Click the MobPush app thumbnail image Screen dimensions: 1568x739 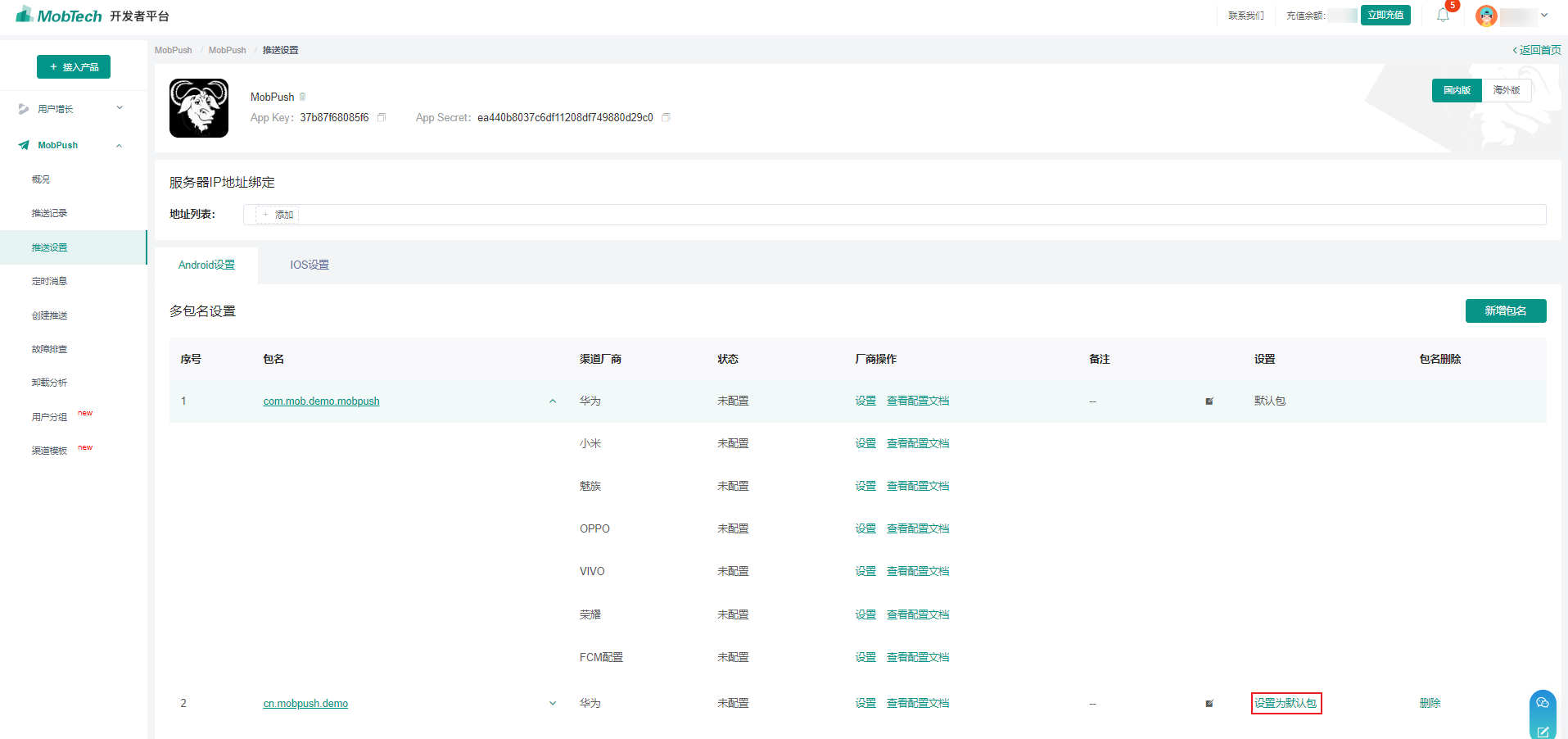coord(199,108)
